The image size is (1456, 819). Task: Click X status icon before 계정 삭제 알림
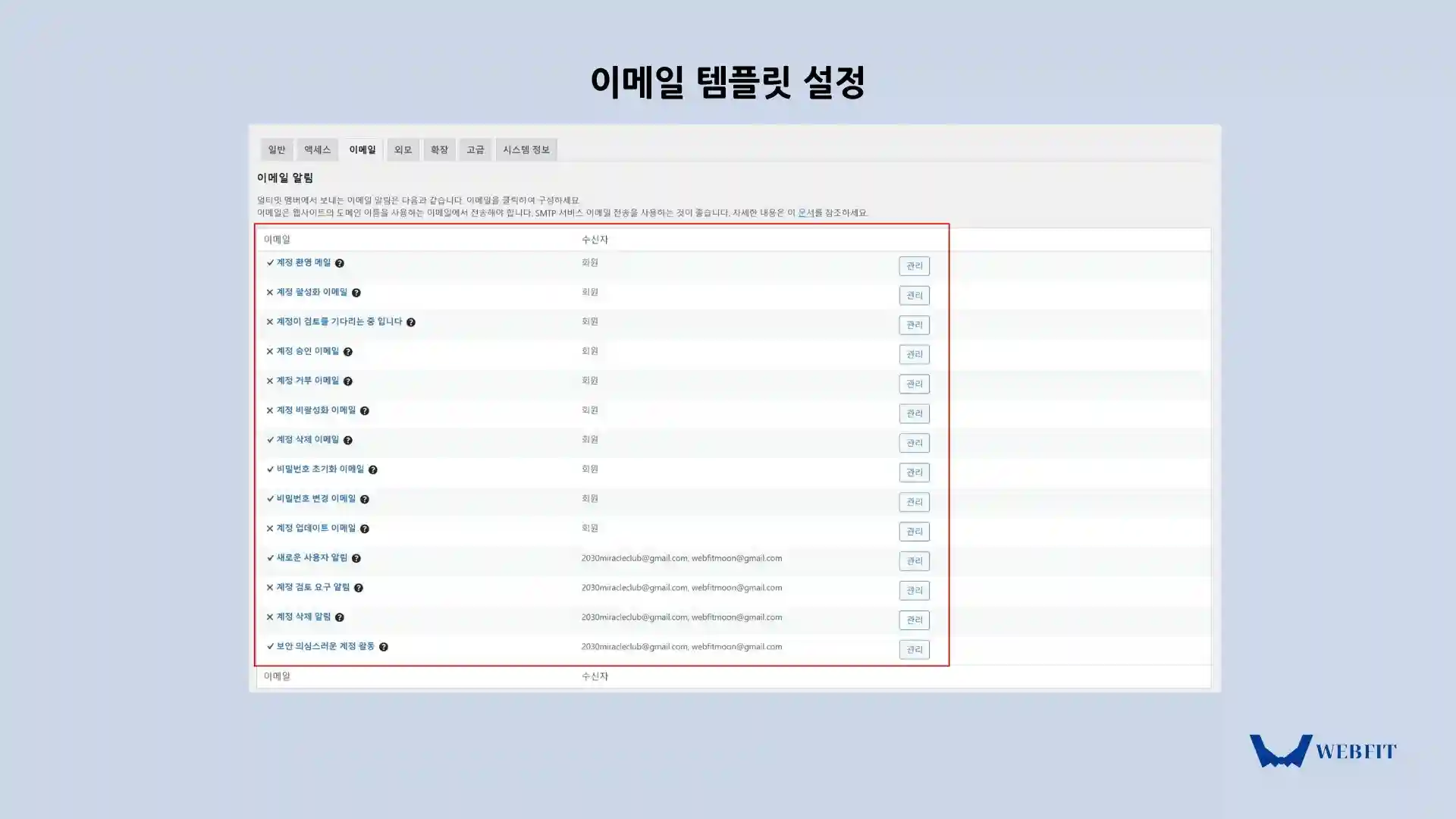[270, 617]
